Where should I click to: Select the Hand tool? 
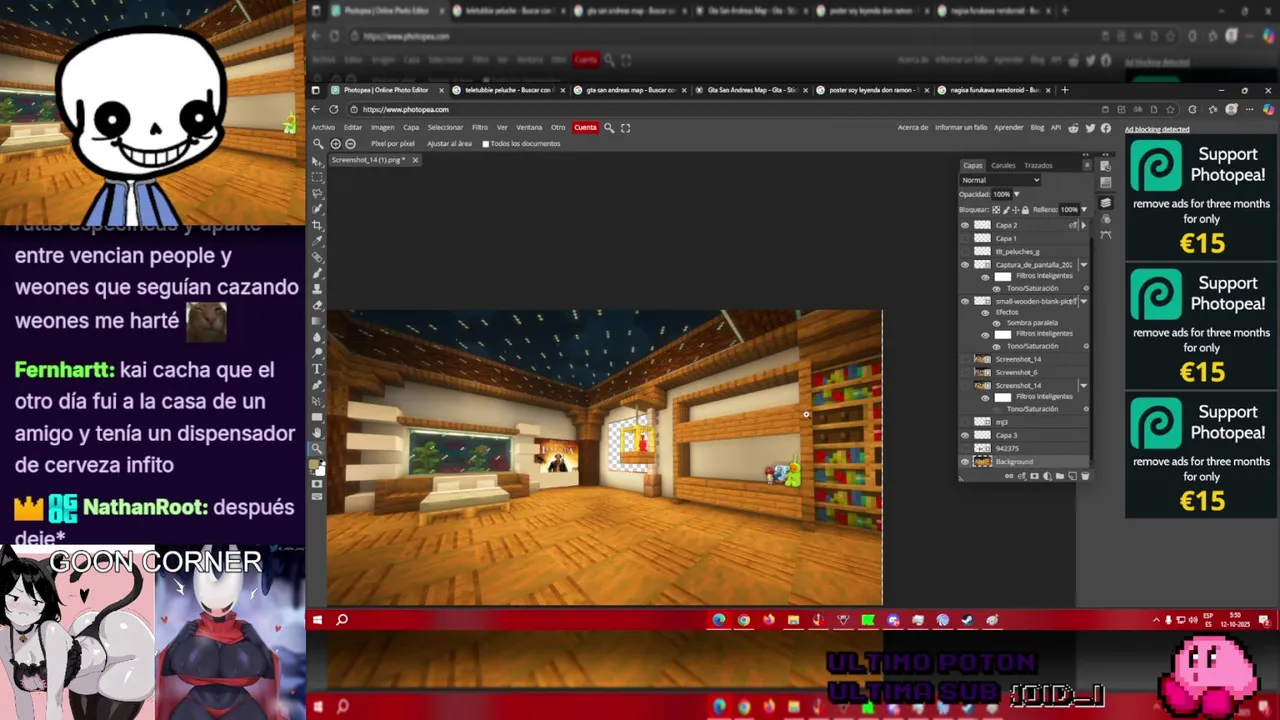318,432
